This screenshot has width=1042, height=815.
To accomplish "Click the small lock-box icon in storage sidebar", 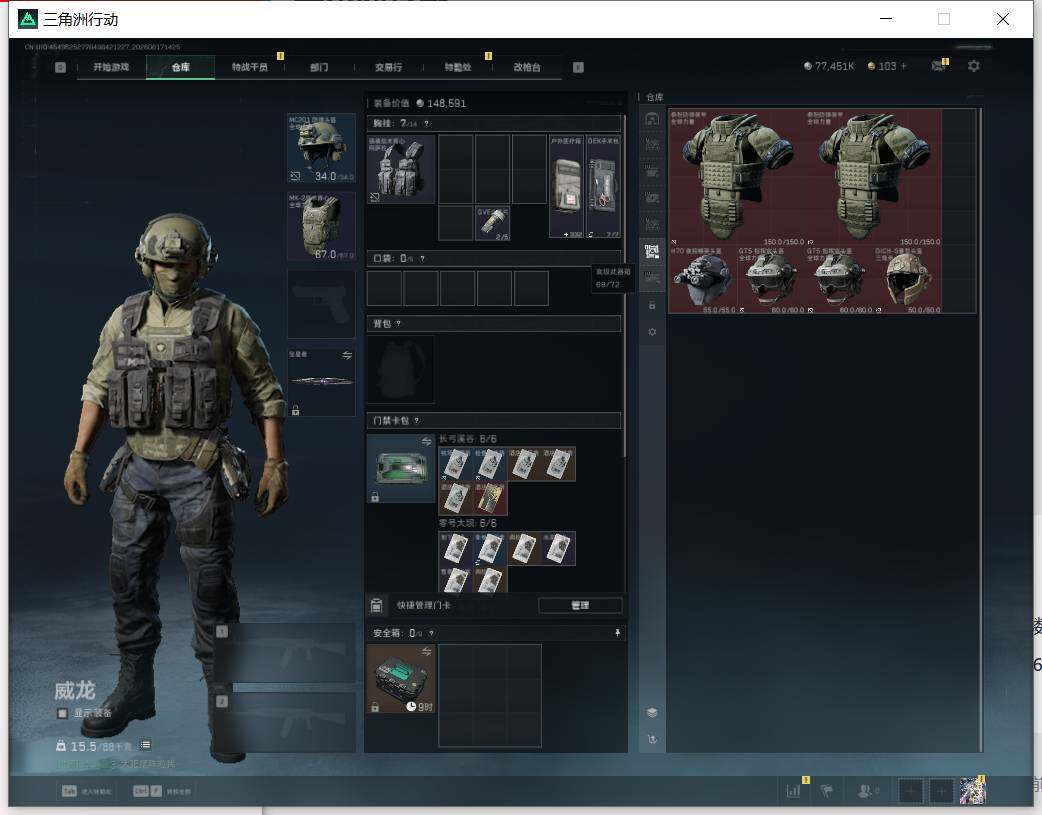I will (652, 305).
